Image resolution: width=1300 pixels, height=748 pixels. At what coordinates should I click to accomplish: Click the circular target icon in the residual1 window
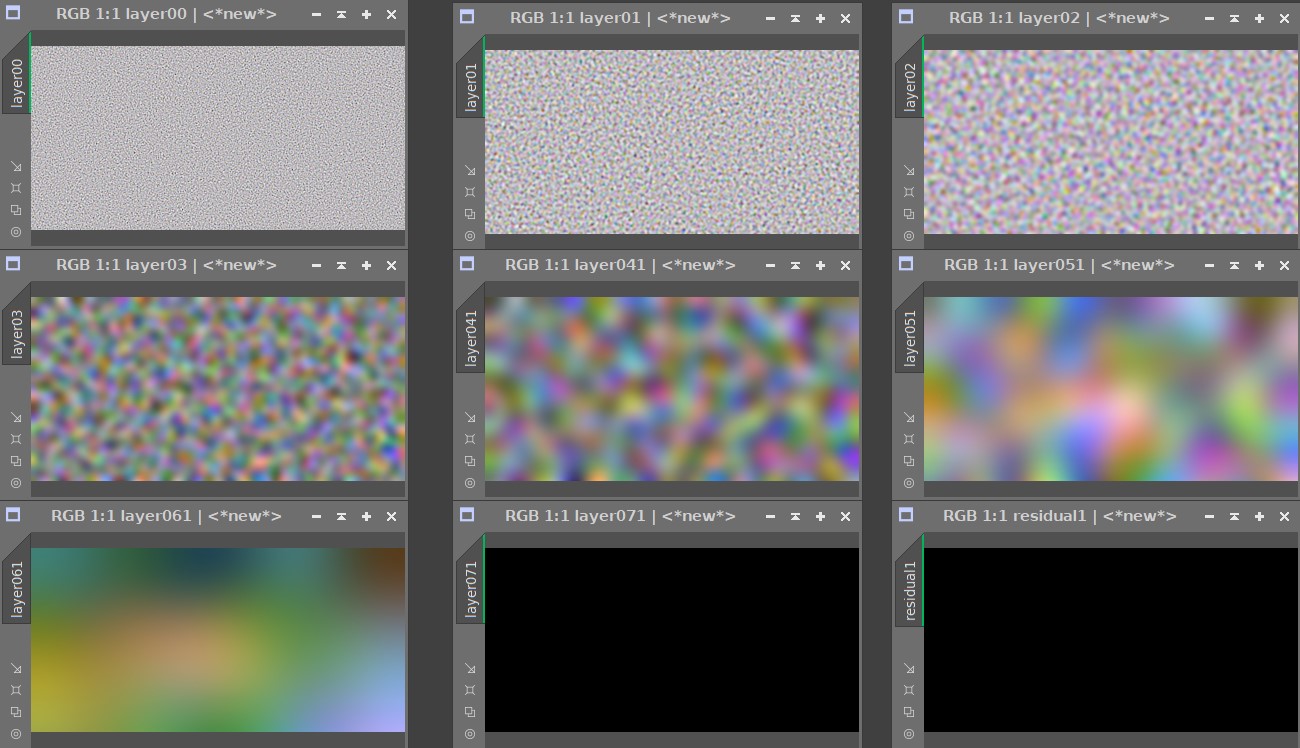[909, 733]
